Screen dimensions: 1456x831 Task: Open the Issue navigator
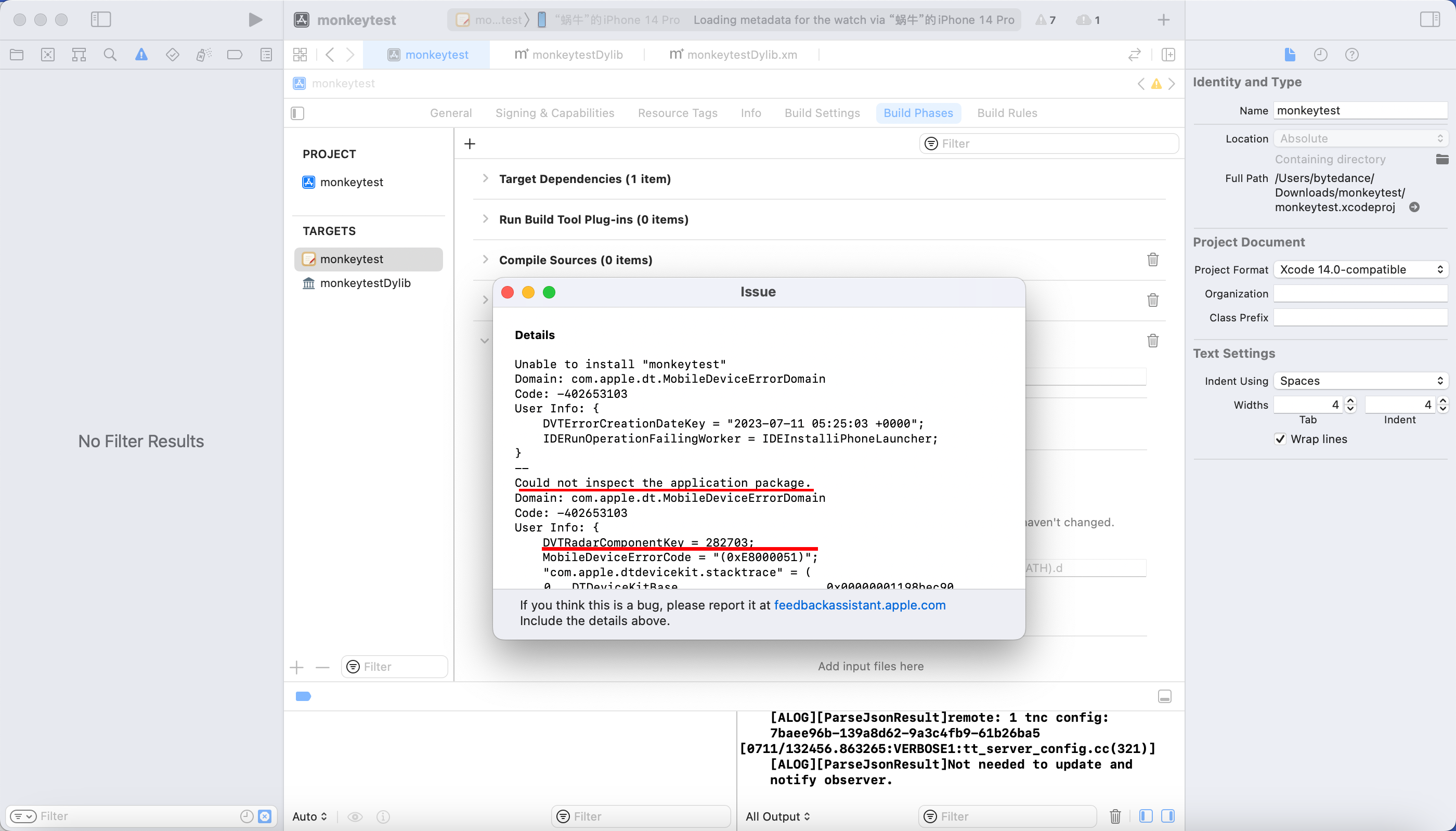(x=141, y=54)
